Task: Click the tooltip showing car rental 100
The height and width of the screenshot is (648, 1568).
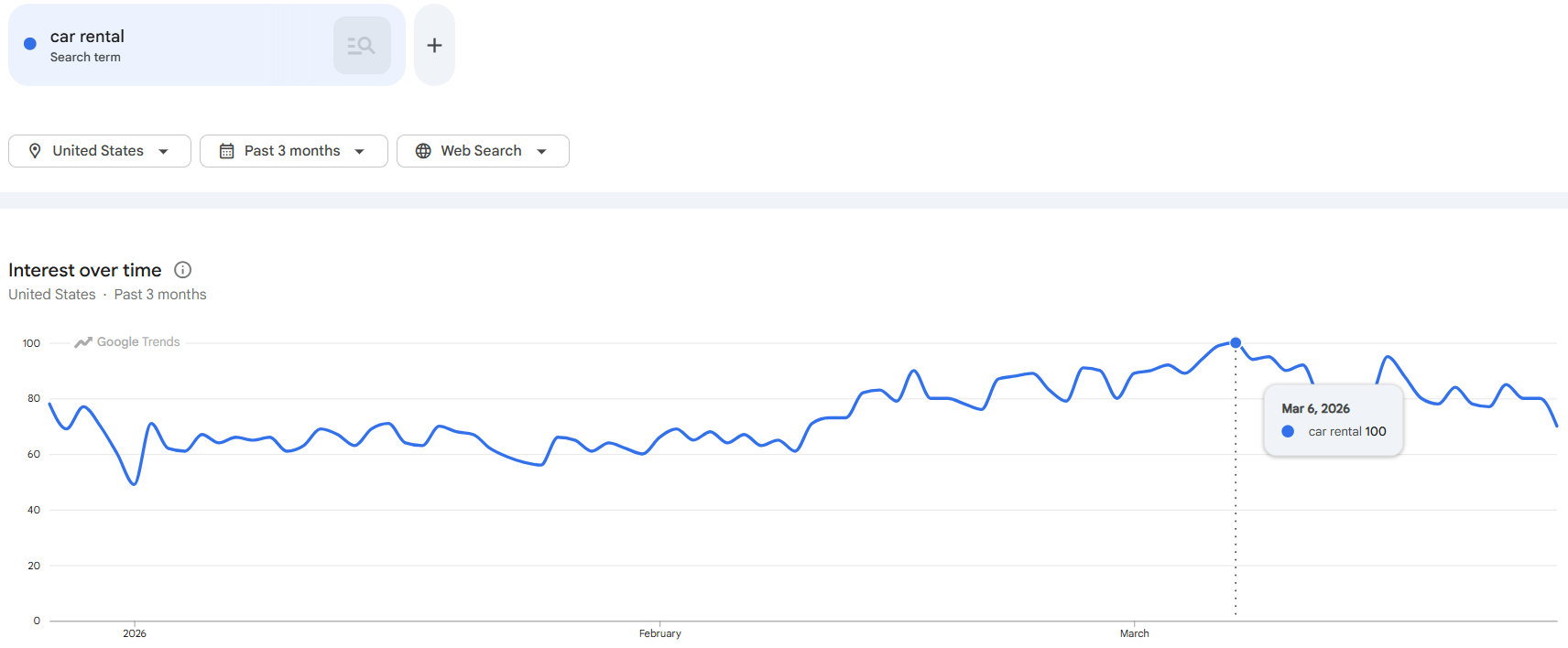Action: [1334, 420]
